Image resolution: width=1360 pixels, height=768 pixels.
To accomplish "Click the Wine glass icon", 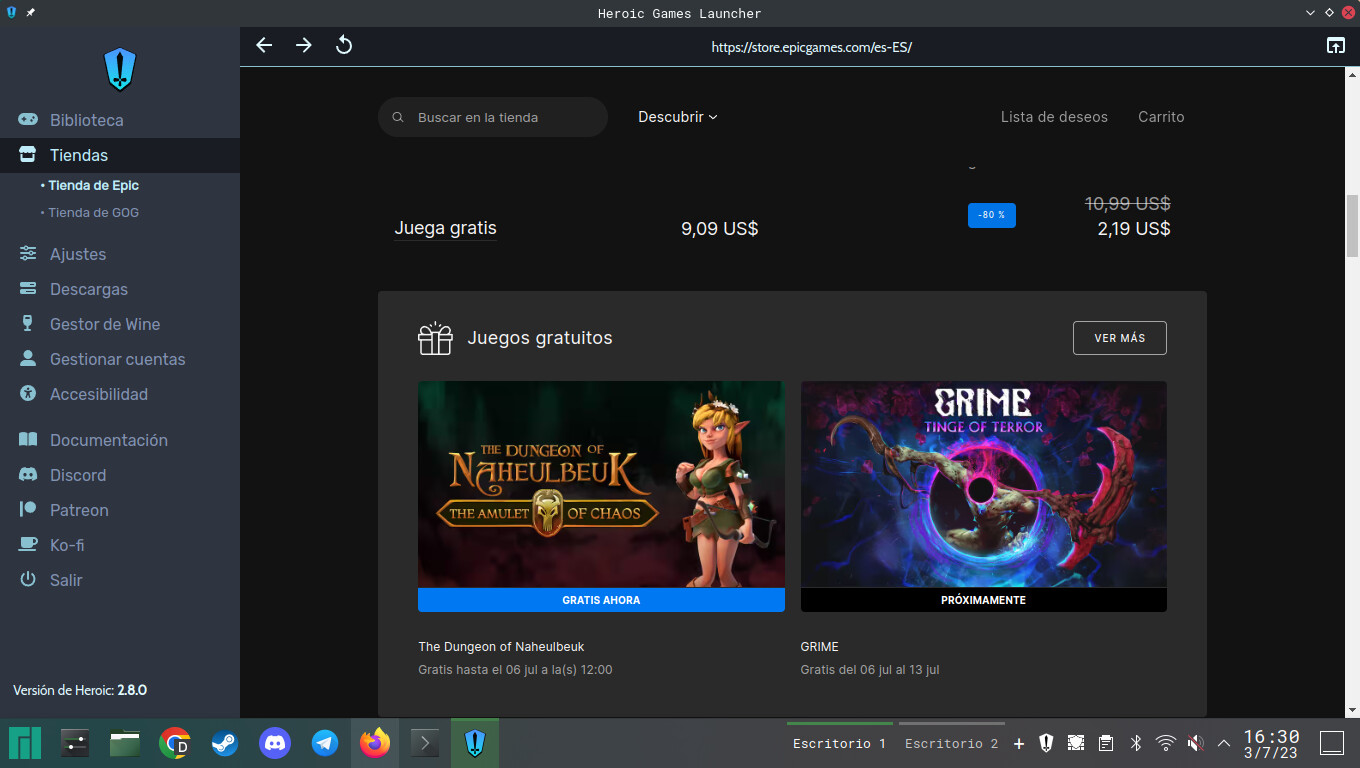I will point(28,324).
